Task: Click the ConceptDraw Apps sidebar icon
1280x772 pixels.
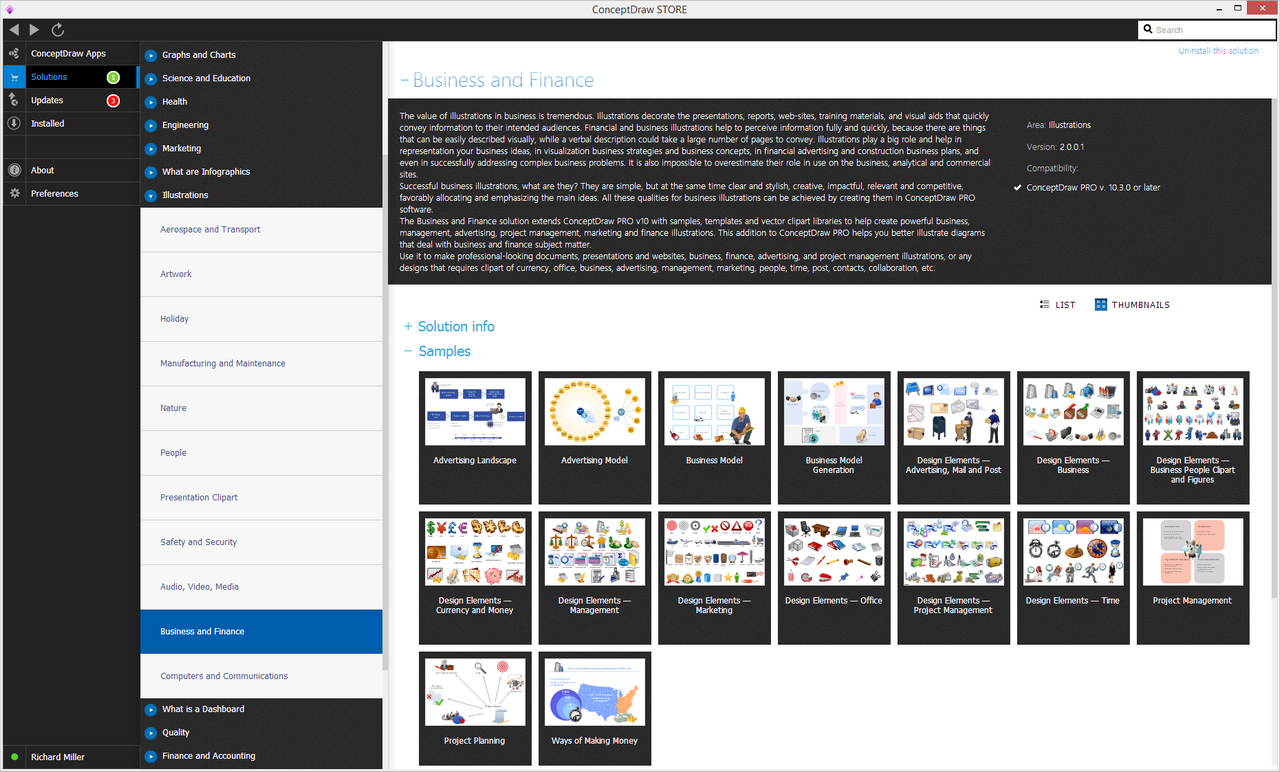Action: (14, 53)
